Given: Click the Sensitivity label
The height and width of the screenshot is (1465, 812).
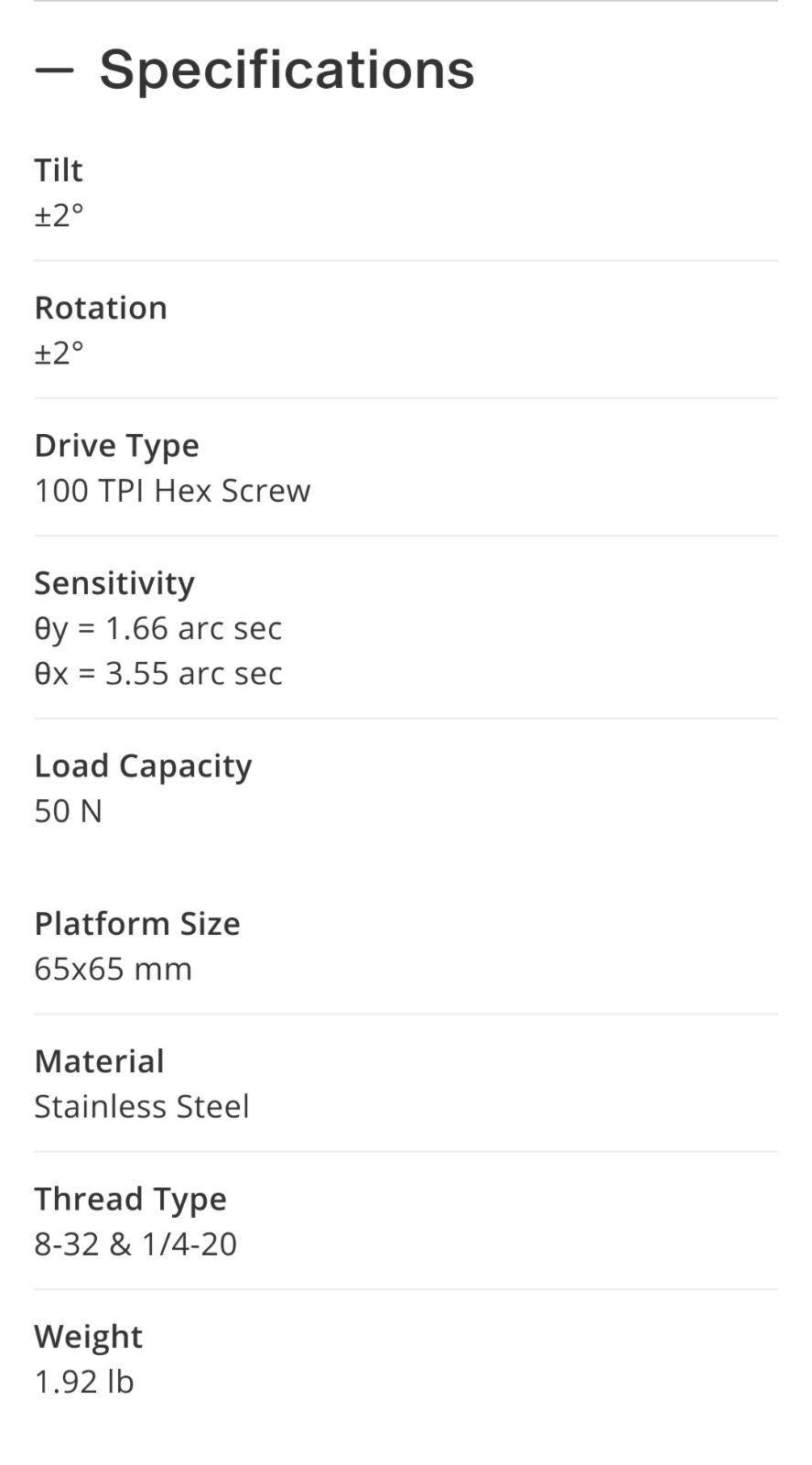Looking at the screenshot, I should point(114,583).
